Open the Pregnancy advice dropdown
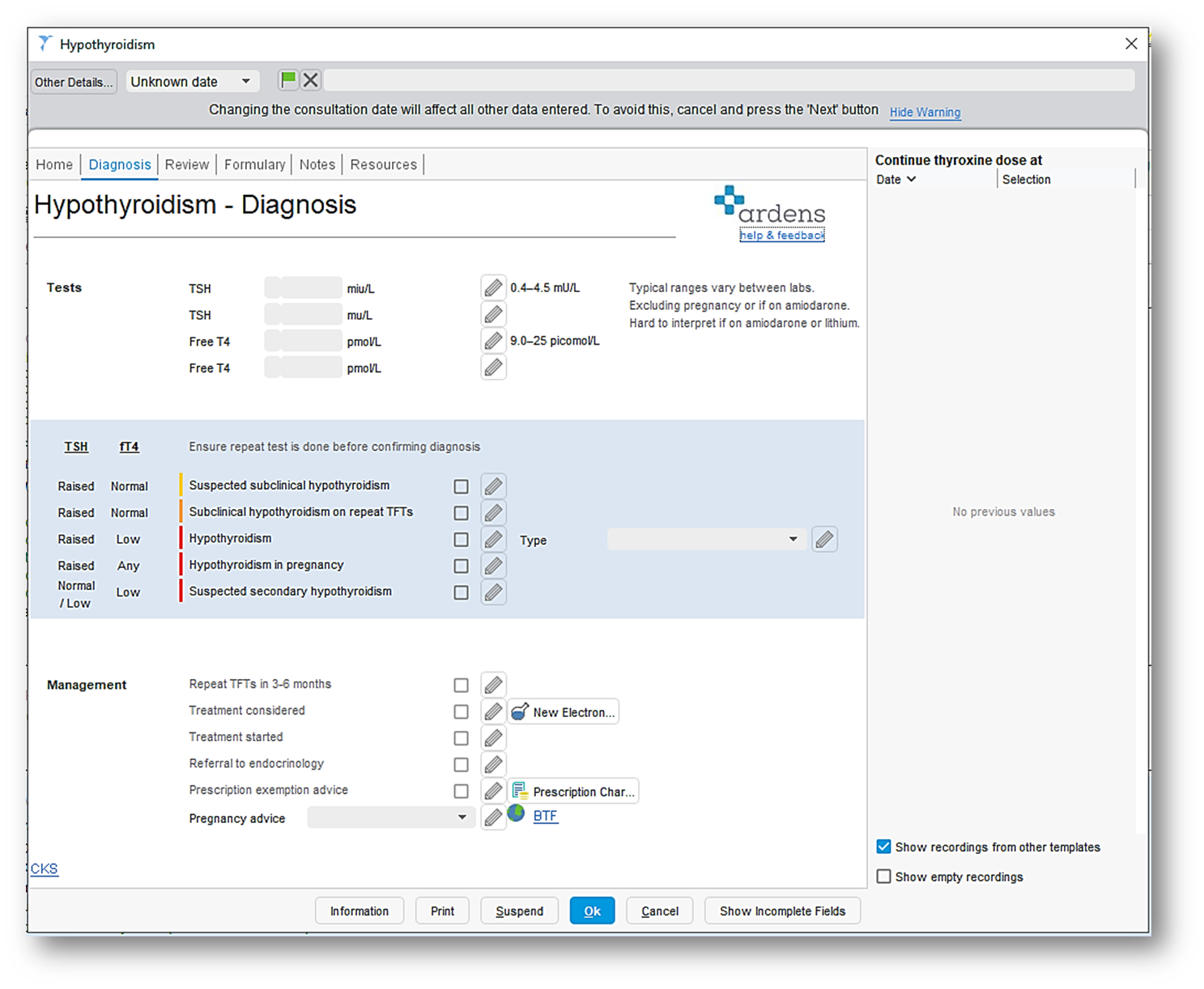The height and width of the screenshot is (989, 1204). (x=391, y=817)
